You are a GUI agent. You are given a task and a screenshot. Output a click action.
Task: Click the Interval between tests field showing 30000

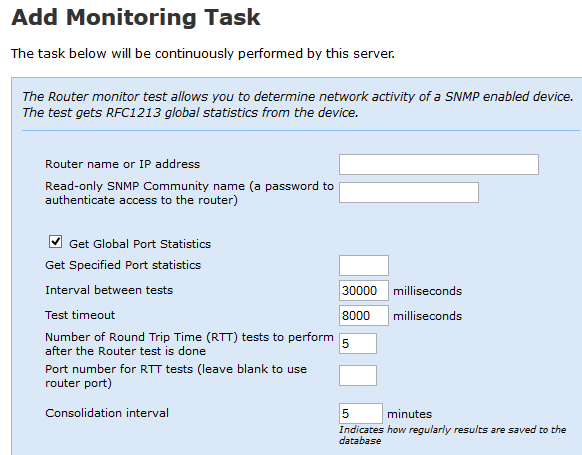[x=364, y=291]
